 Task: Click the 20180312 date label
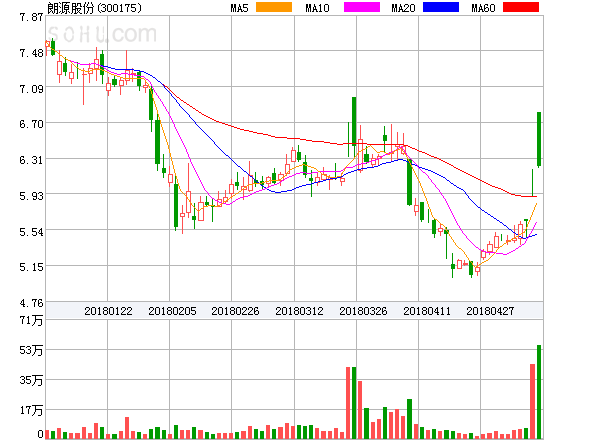299,311
